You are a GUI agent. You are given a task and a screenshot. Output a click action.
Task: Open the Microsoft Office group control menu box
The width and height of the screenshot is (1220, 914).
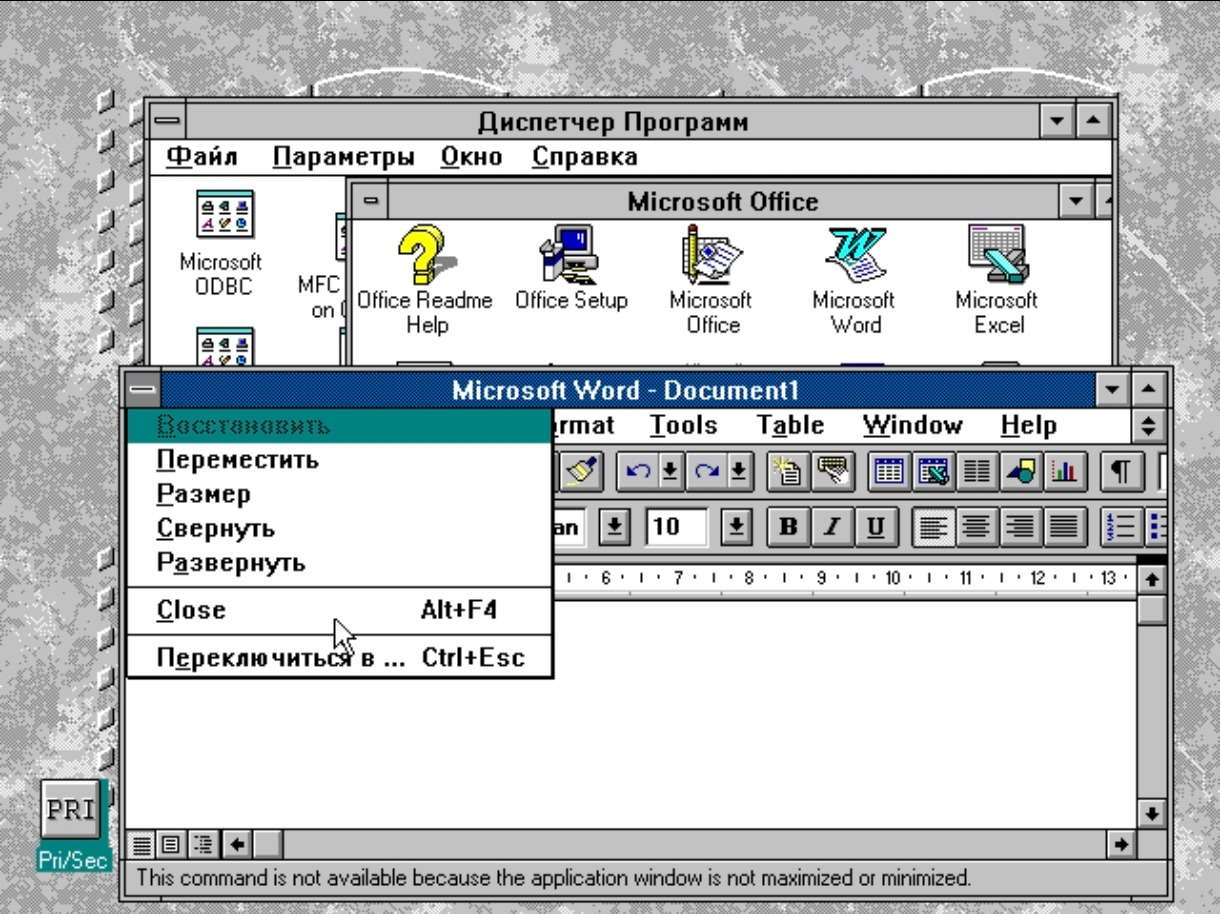[371, 202]
